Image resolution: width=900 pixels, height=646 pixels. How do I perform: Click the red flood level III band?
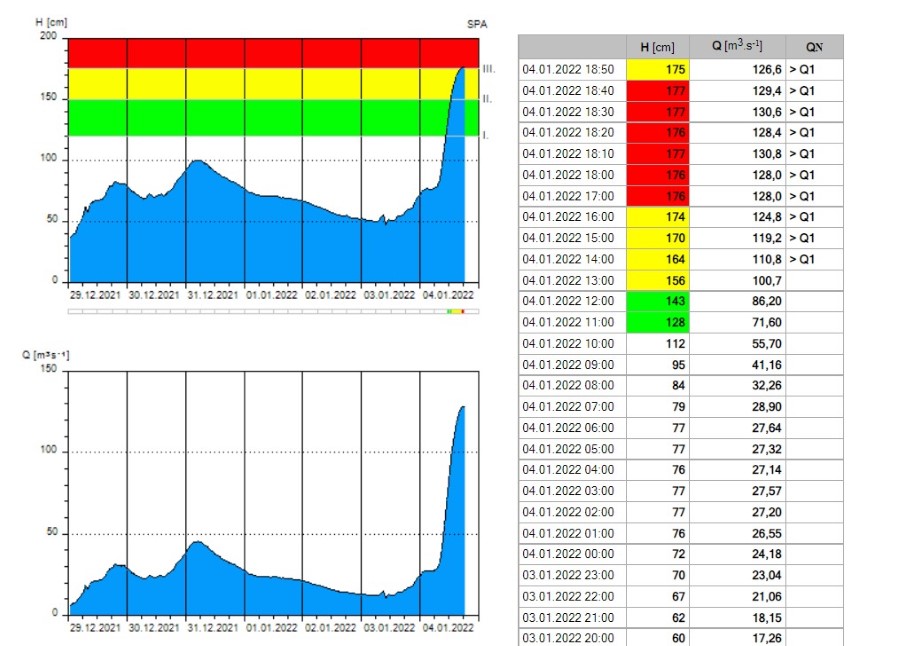point(272,53)
